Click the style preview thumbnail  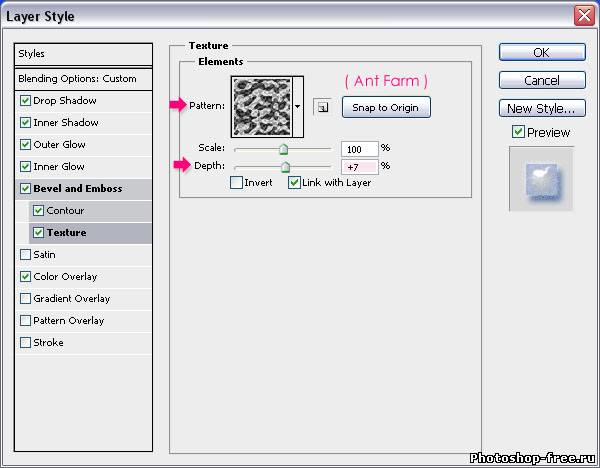[x=541, y=178]
